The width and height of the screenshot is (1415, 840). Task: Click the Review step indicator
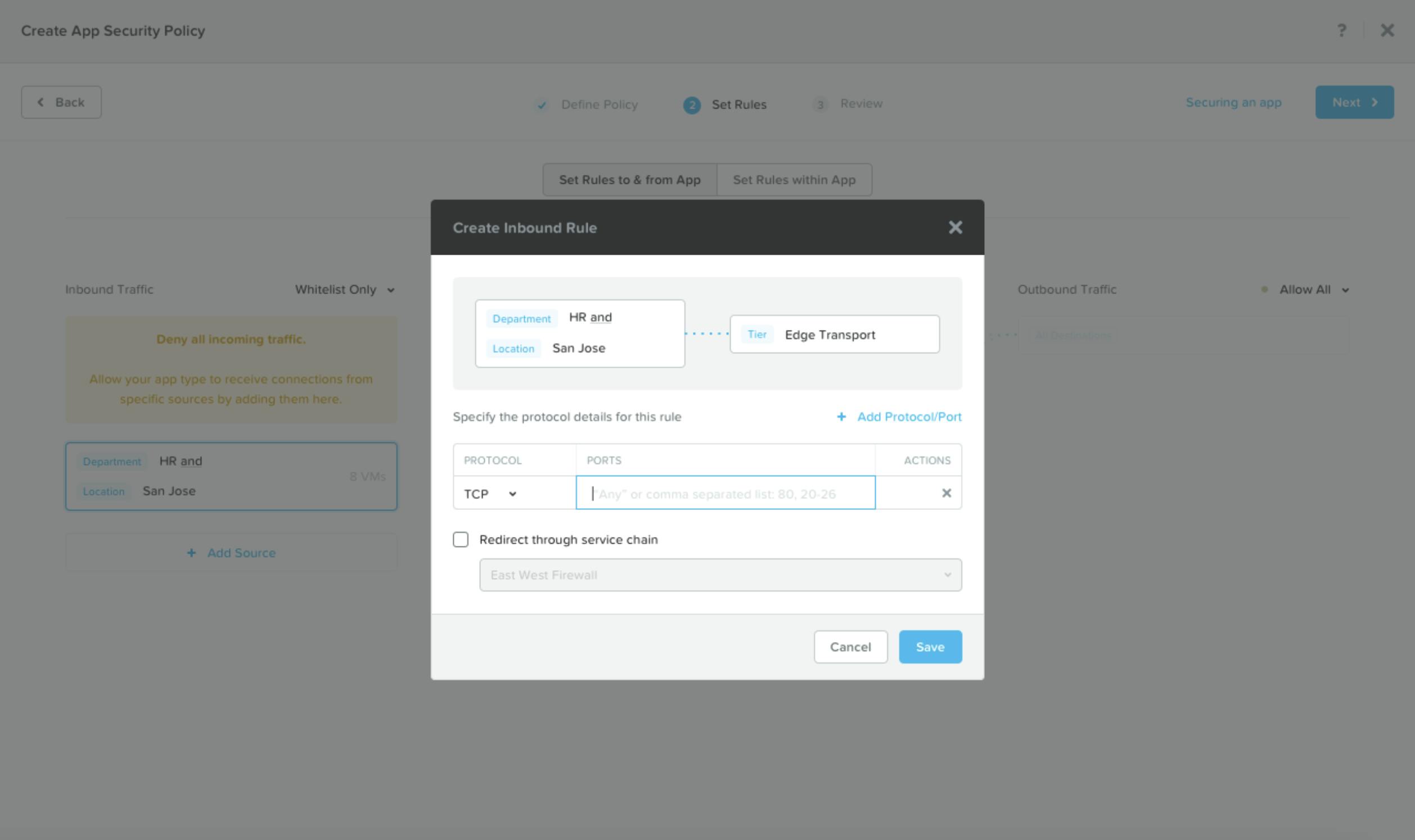pyautogui.click(x=820, y=104)
